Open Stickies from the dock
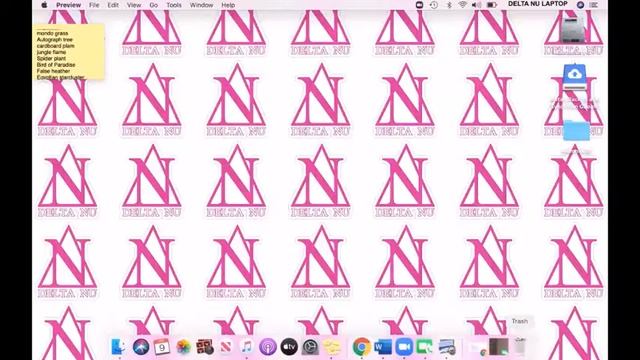 tap(331, 347)
